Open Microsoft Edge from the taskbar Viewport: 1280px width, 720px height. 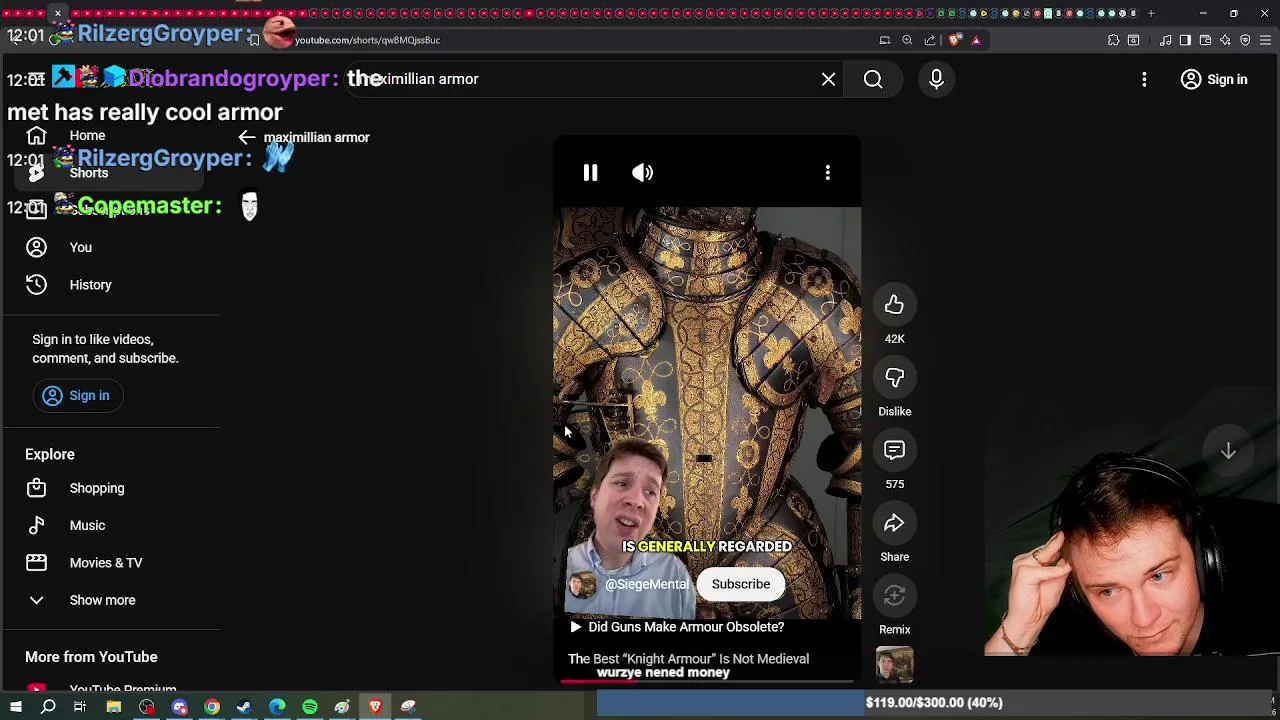[x=277, y=707]
